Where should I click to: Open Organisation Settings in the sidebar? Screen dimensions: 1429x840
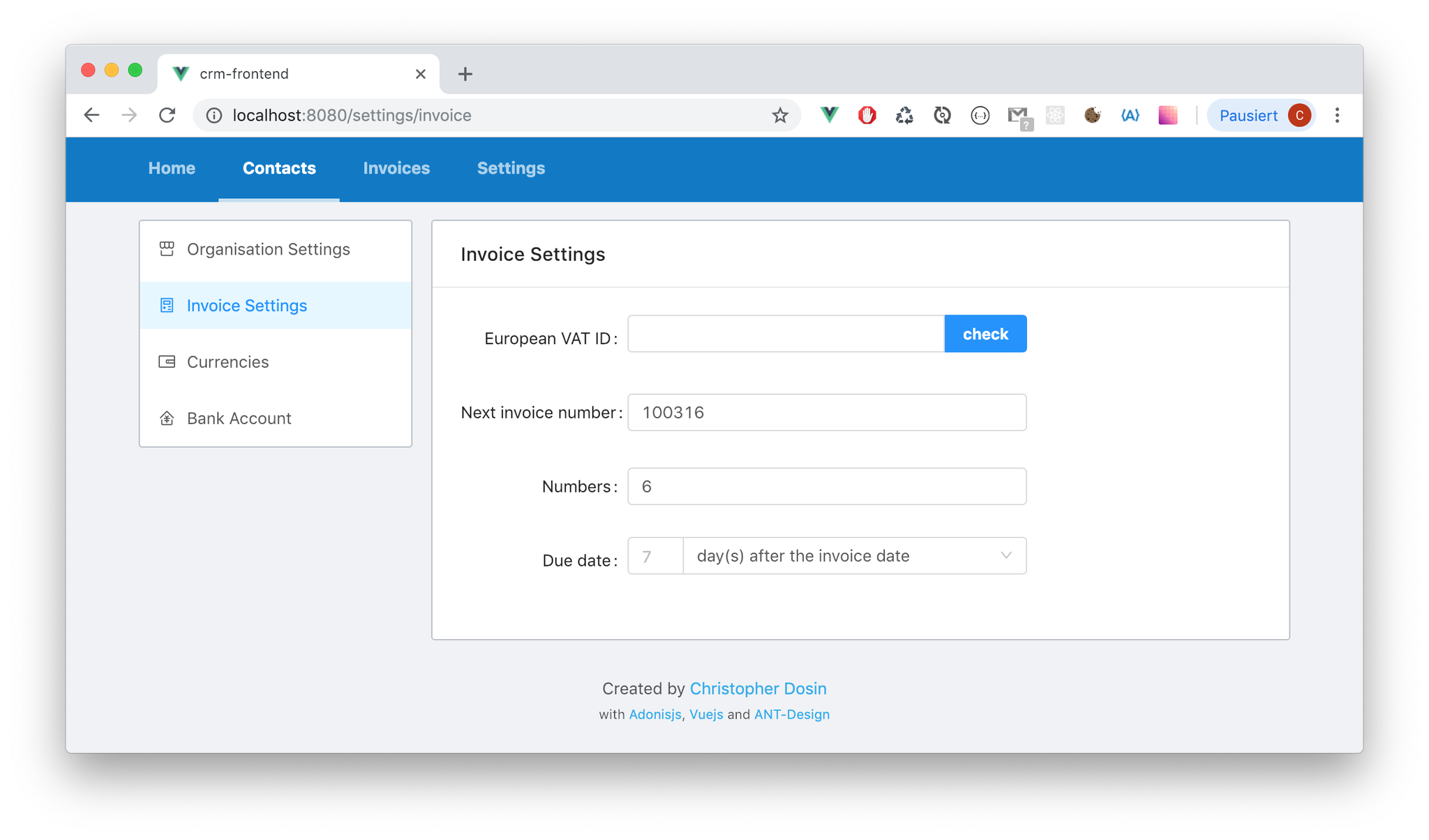point(268,250)
